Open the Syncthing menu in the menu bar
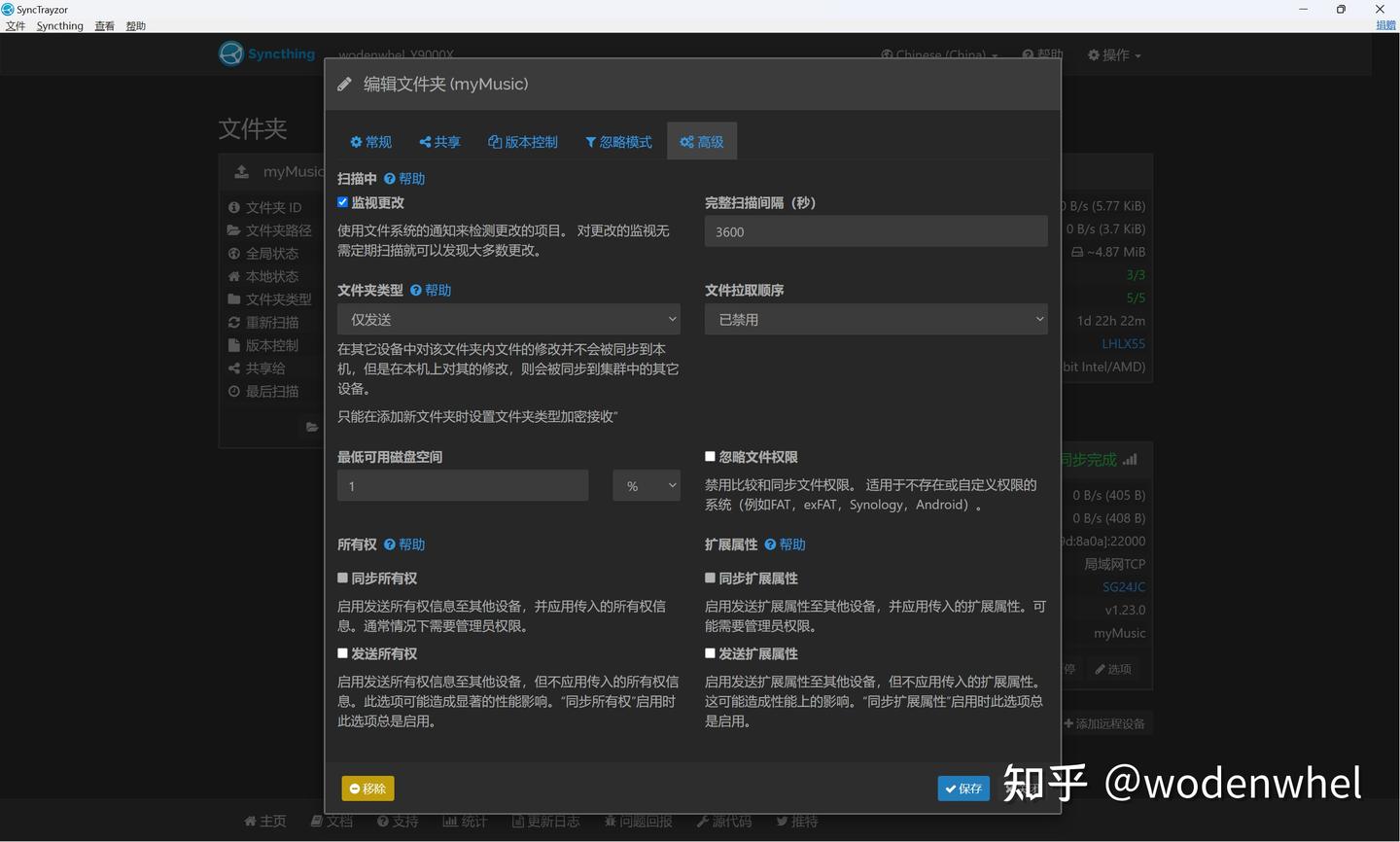 tap(59, 25)
